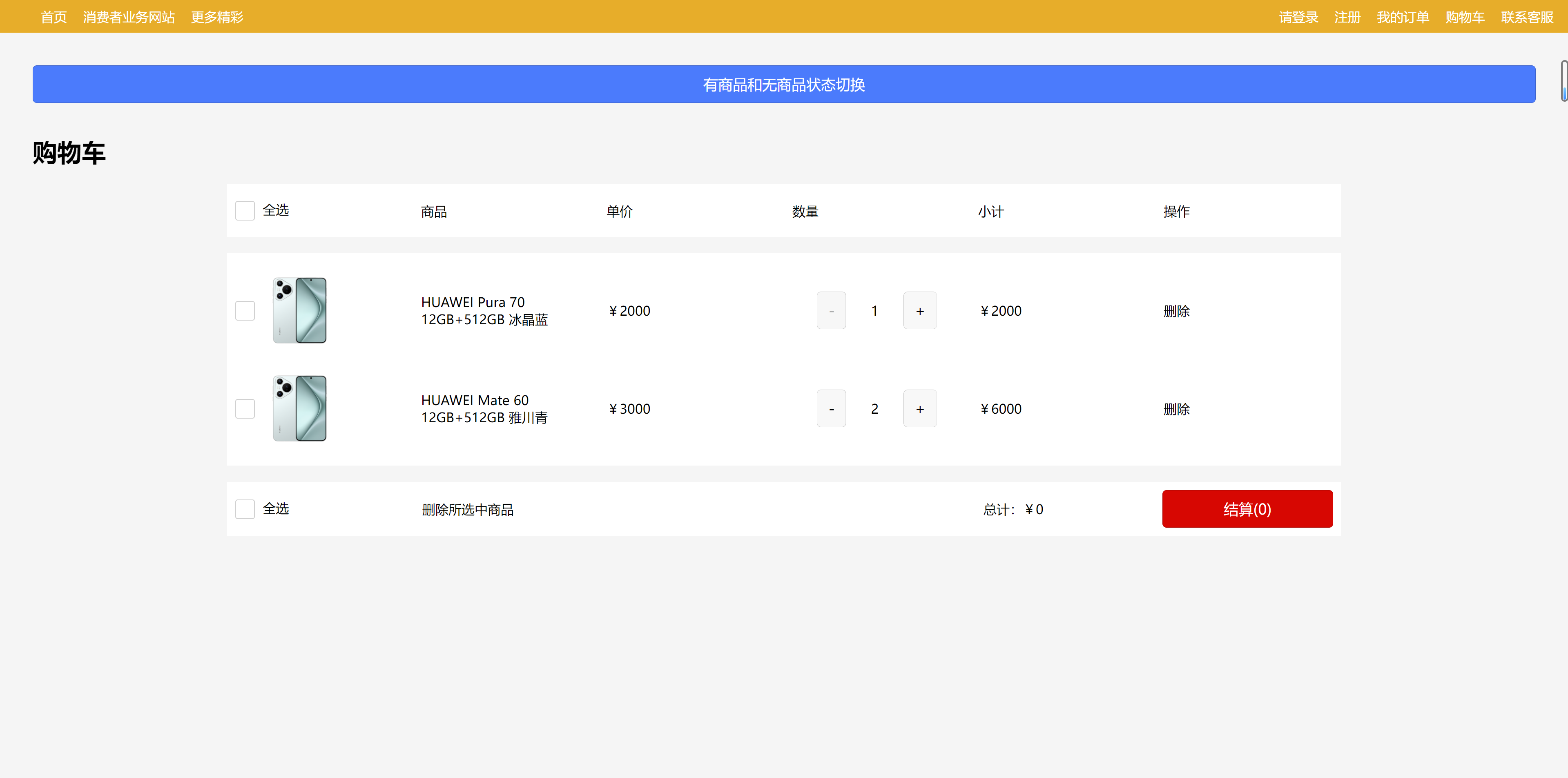Select the HUAWEI Mate 60 checkbox
This screenshot has width=1568, height=778.
tap(245, 408)
